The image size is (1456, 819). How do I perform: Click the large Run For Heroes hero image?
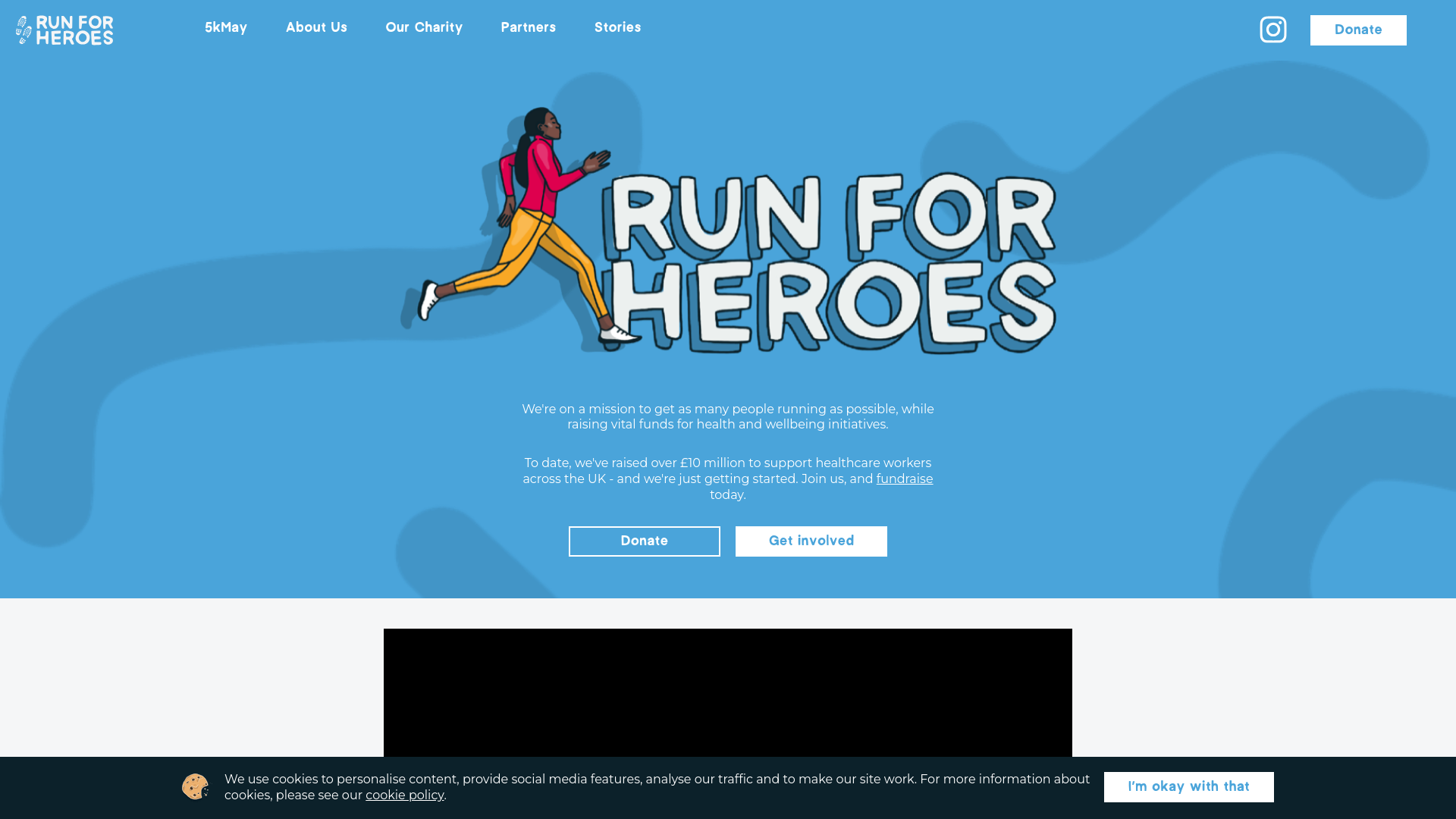[x=728, y=230]
